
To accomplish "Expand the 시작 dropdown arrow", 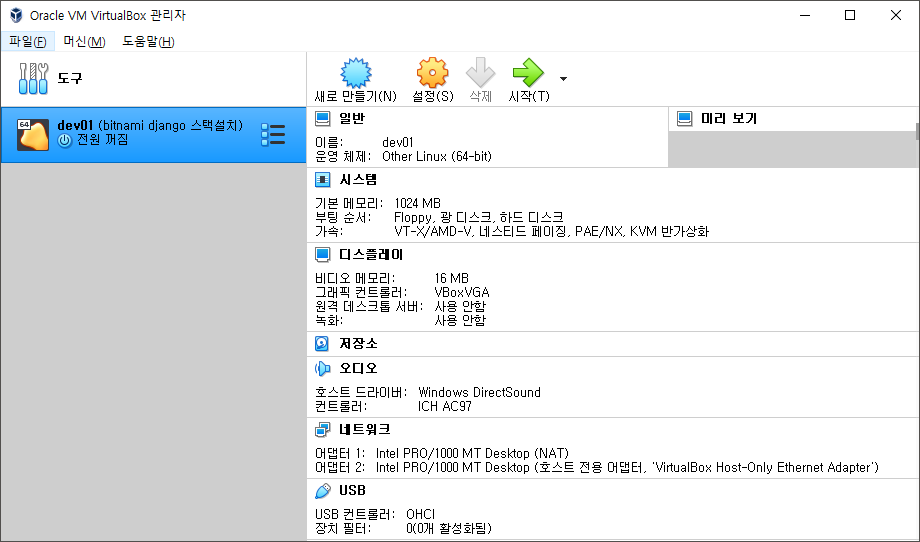I will [563, 79].
